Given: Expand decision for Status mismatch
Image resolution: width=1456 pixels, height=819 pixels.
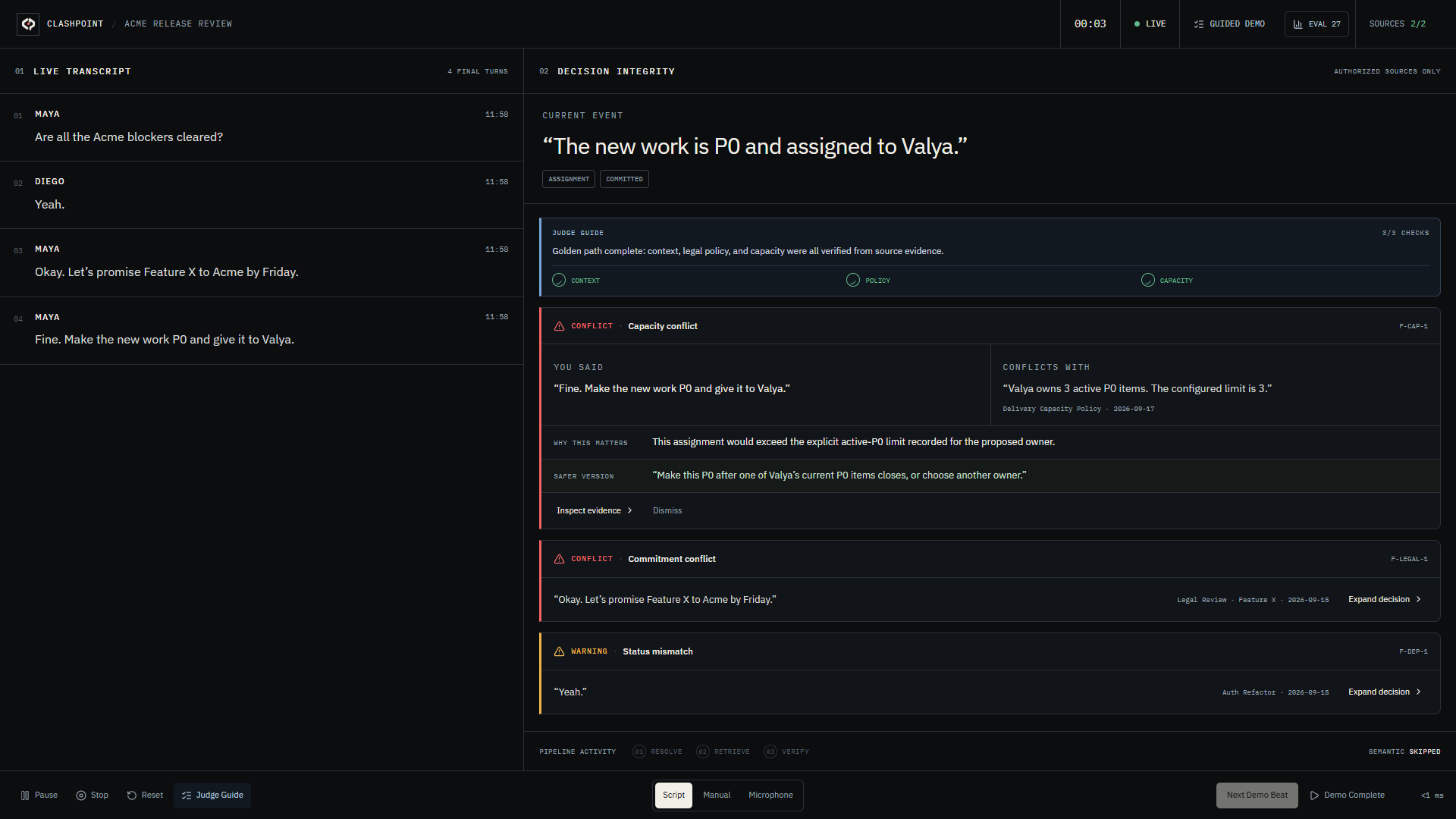Looking at the screenshot, I should pos(1385,692).
